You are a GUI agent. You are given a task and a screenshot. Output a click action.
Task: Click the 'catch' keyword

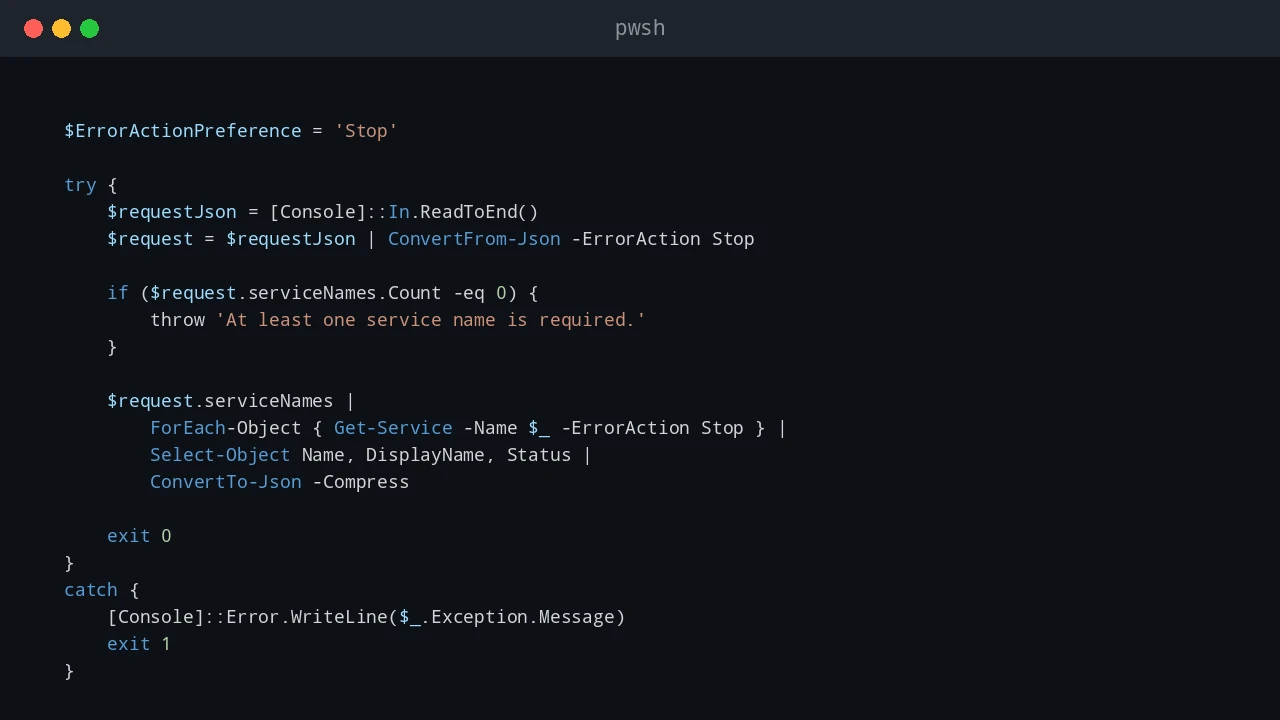click(91, 590)
